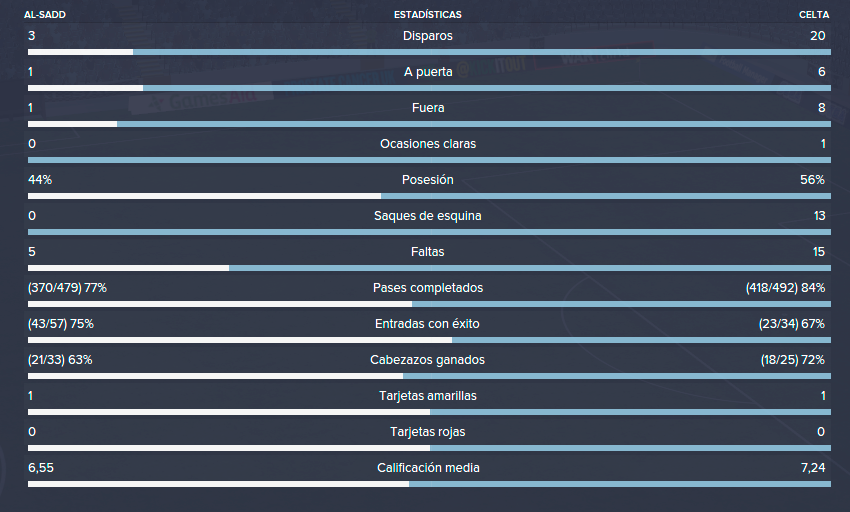Click the Cabezazos ganados label
The image size is (850, 512).
(427, 360)
